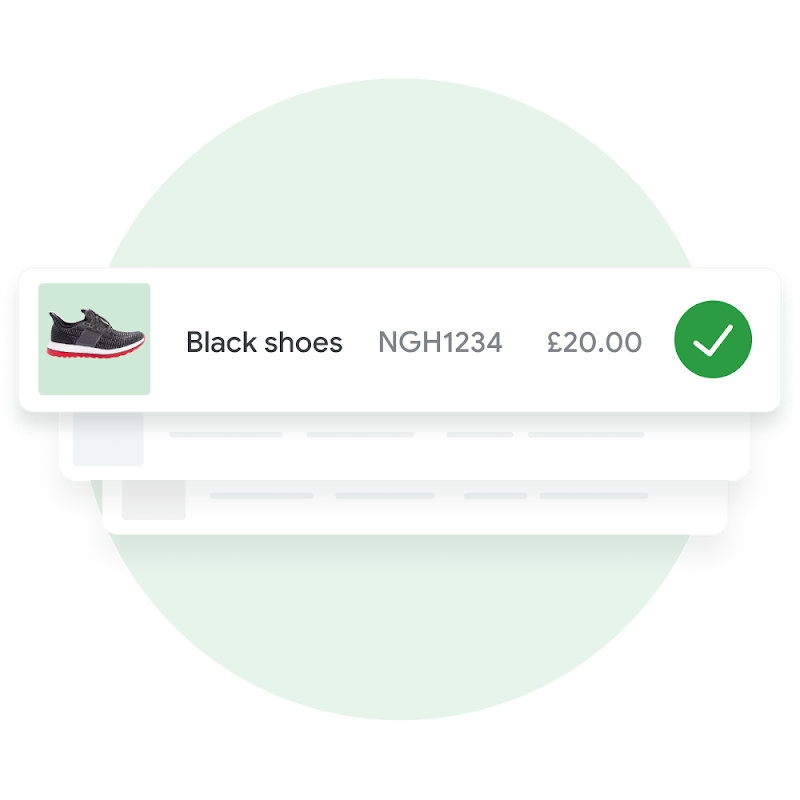Click the second row's second placeholder line
This screenshot has width=800, height=800.
[360, 435]
